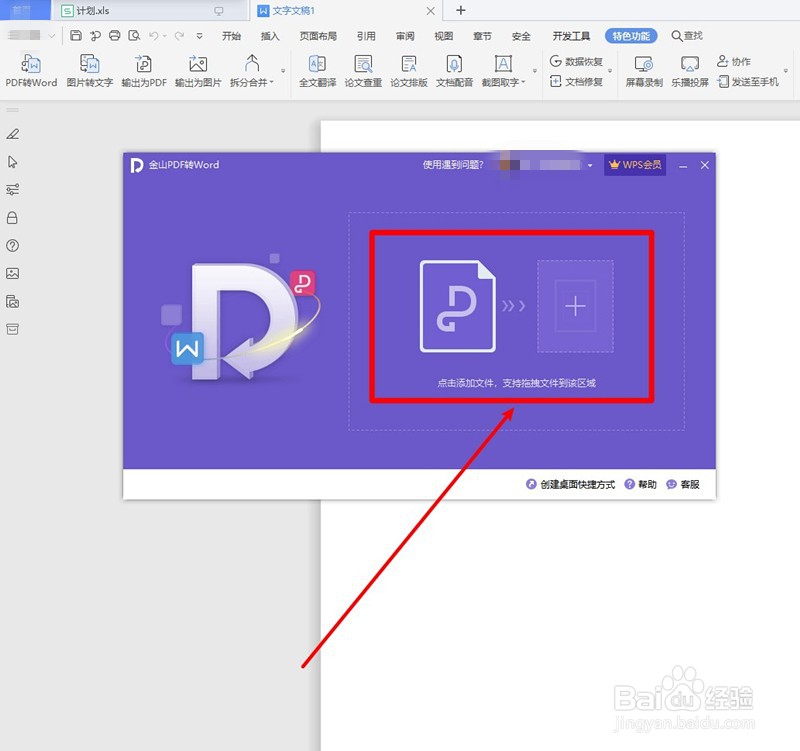Select 协作 collaboration option
The height and width of the screenshot is (751, 800).
point(734,61)
